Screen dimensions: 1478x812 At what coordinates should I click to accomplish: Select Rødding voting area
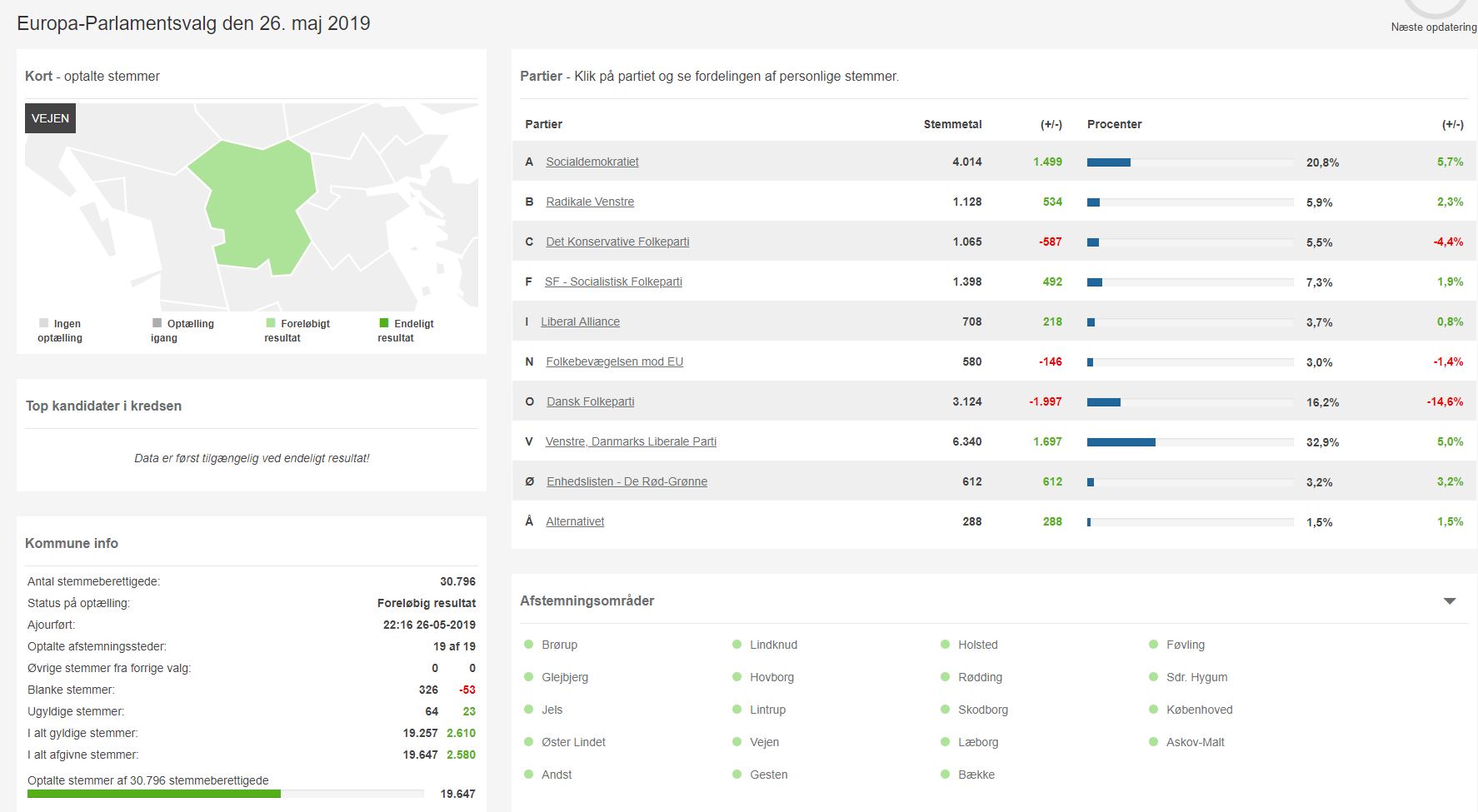pyautogui.click(x=980, y=677)
